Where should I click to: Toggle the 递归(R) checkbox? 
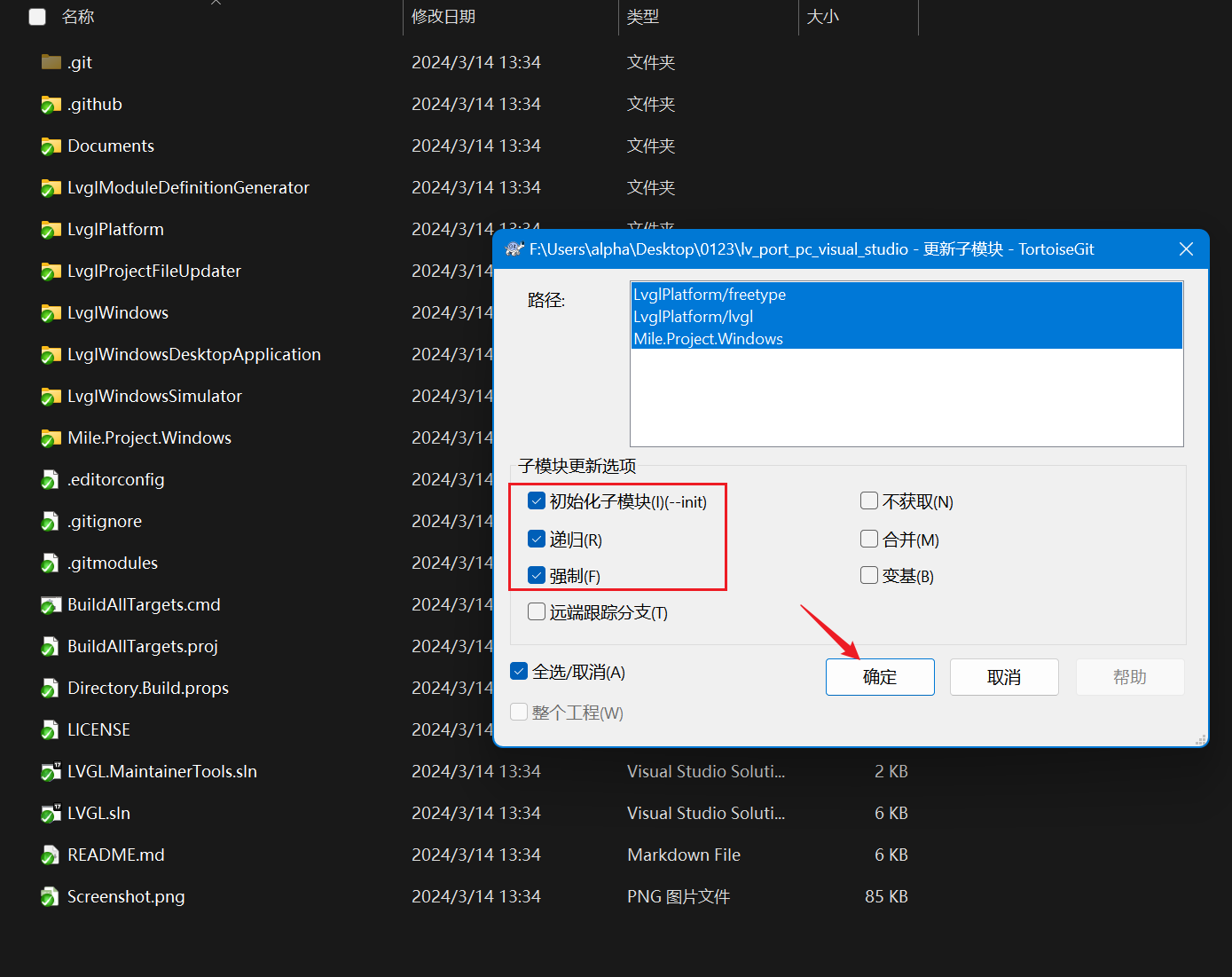(x=537, y=538)
